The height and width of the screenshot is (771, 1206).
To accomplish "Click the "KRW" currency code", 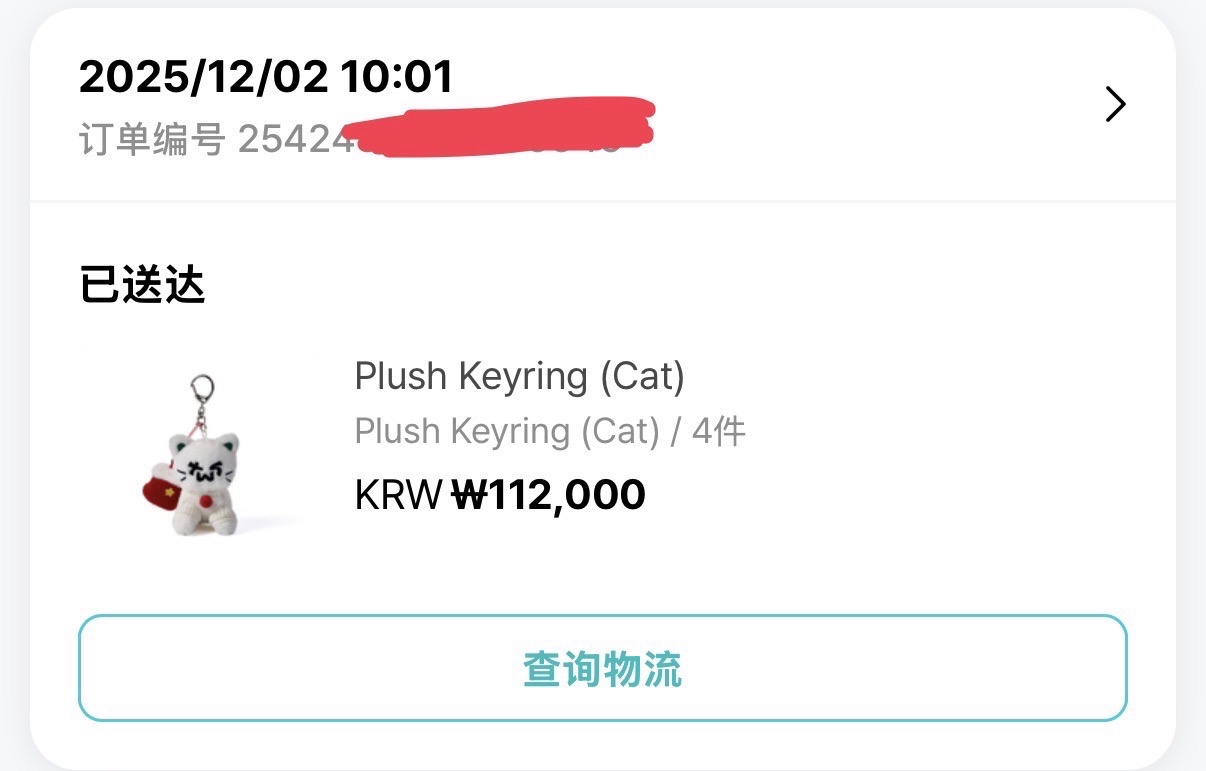I will [398, 494].
